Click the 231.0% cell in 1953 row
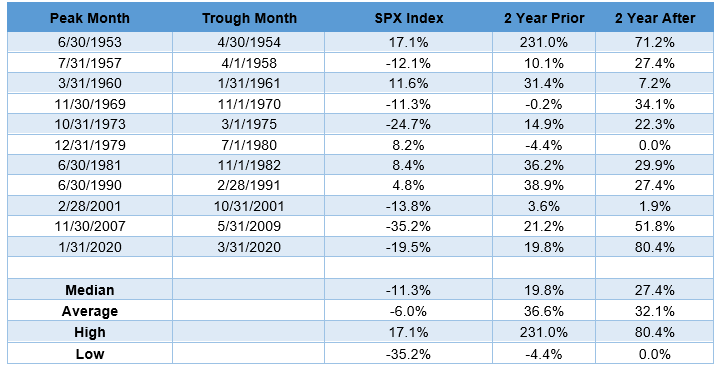The width and height of the screenshot is (717, 369). coord(544,43)
